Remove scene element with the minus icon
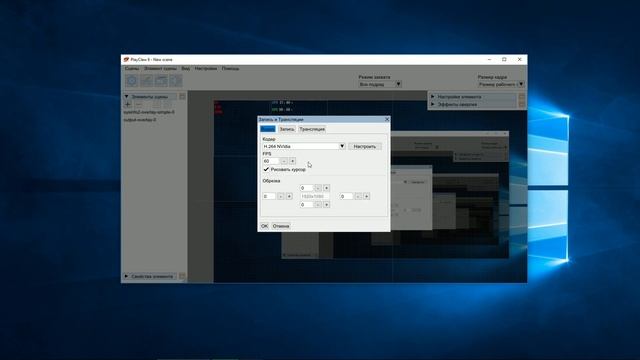This screenshot has width=640, height=360. [139, 104]
